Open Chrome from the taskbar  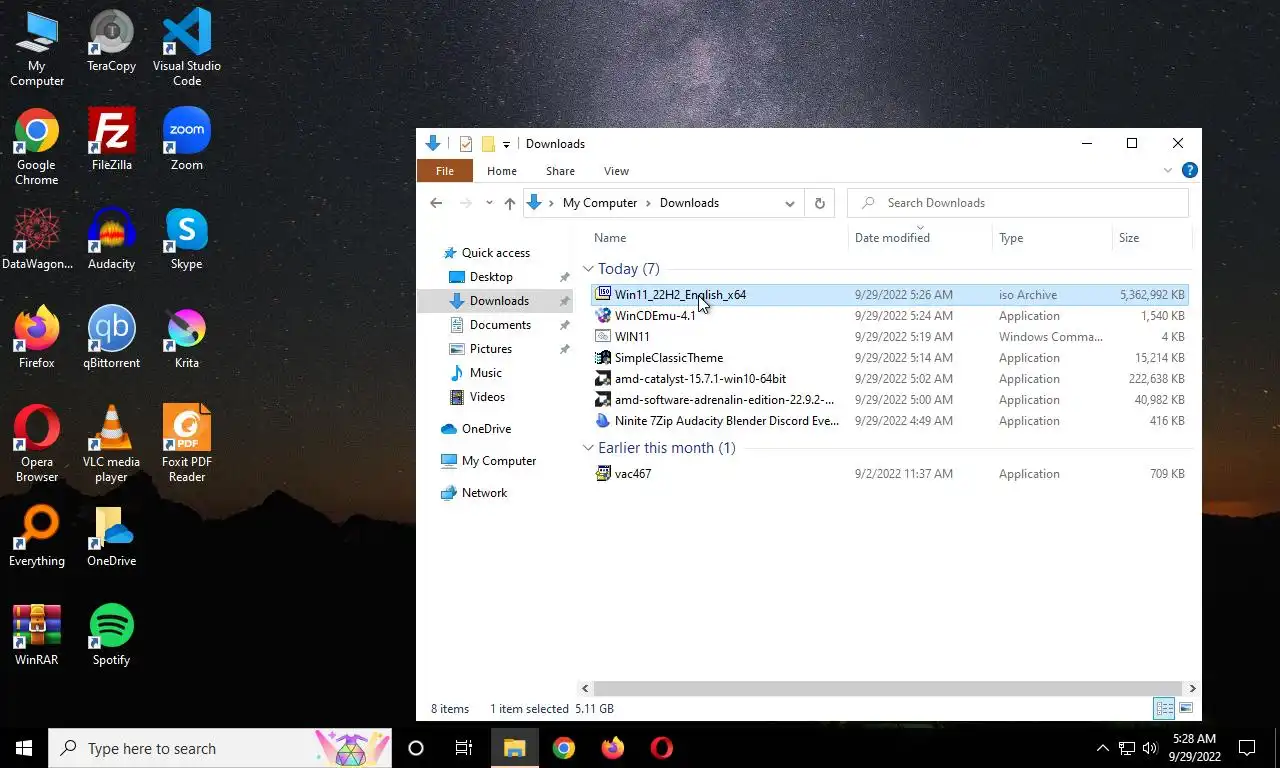(x=564, y=748)
